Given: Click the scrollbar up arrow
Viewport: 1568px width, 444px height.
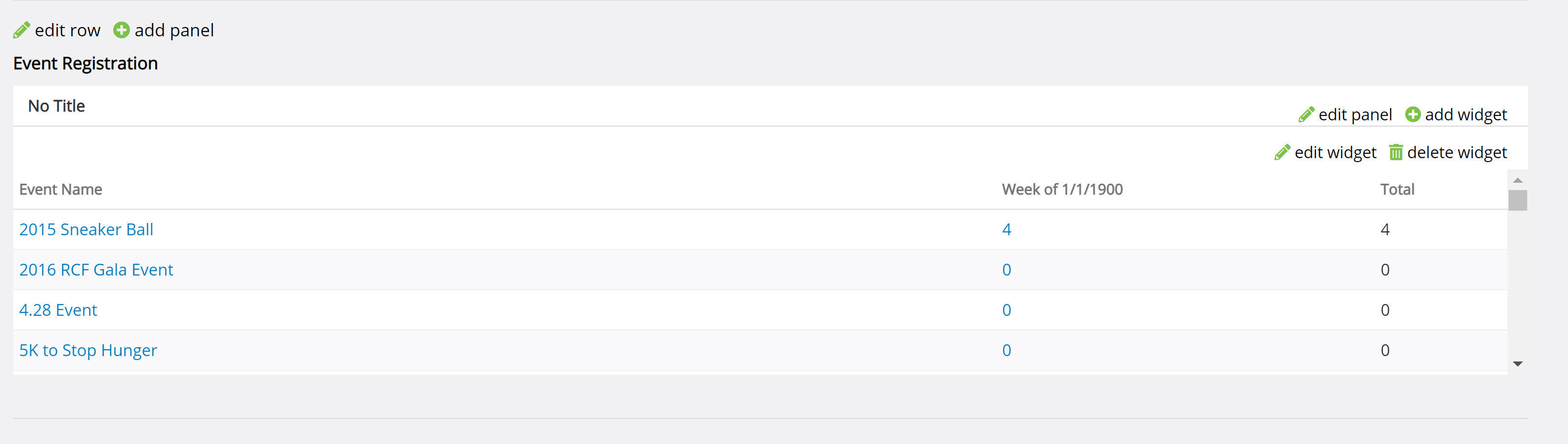Looking at the screenshot, I should 1517,180.
